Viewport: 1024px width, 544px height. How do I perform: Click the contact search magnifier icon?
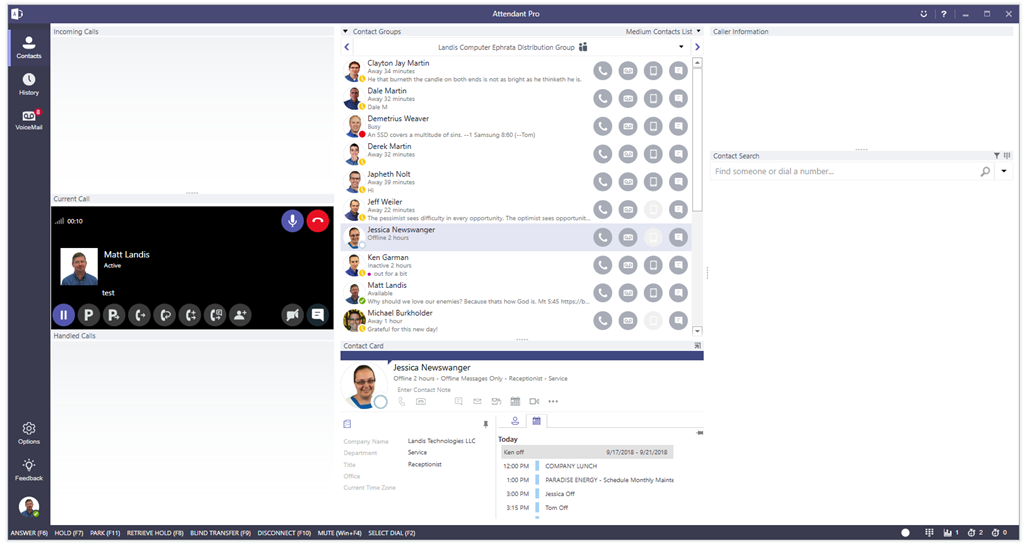[x=985, y=172]
